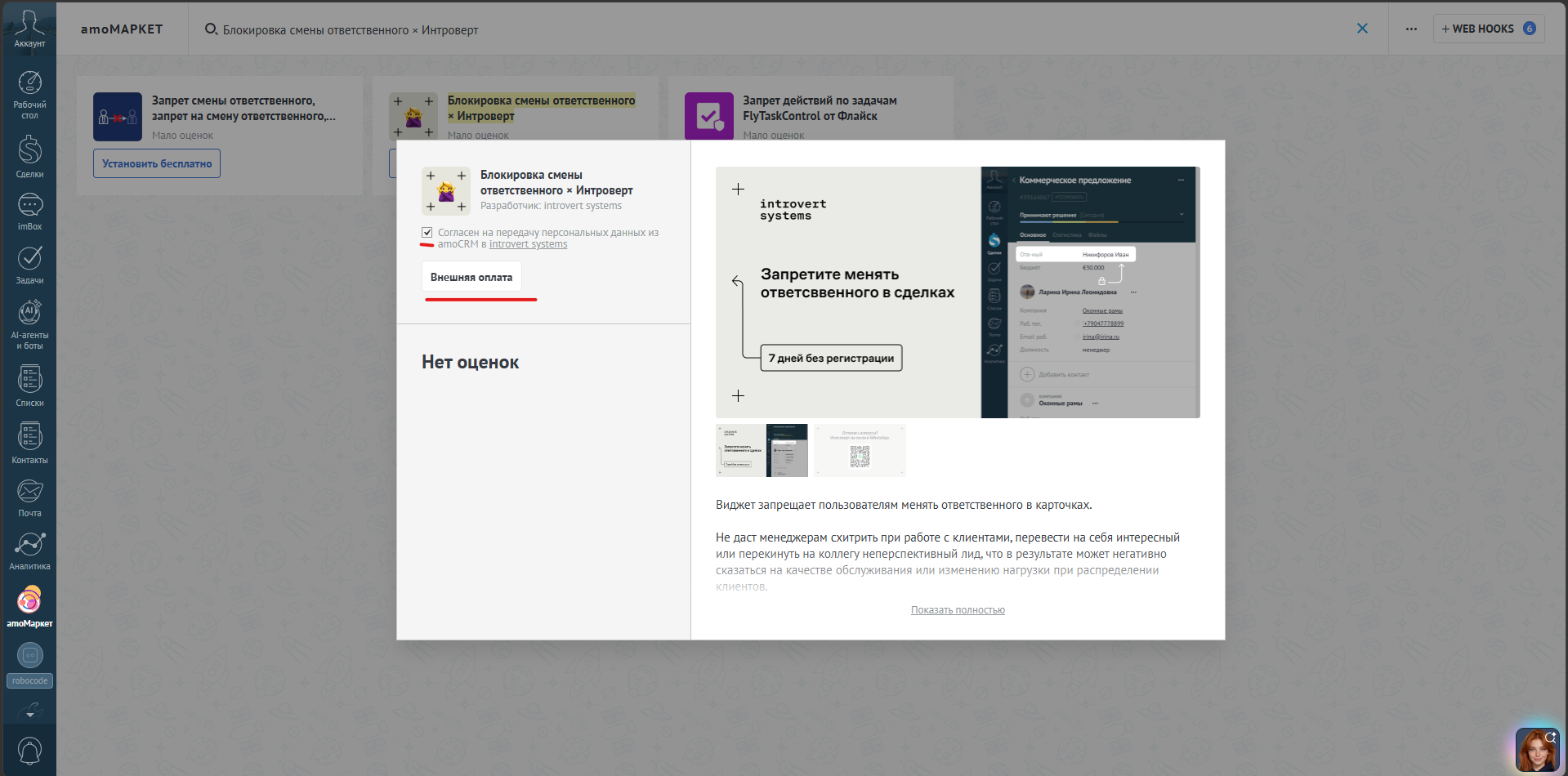The height and width of the screenshot is (776, 1568).
Task: Click Установить бесплатно button
Action: pyautogui.click(x=157, y=163)
